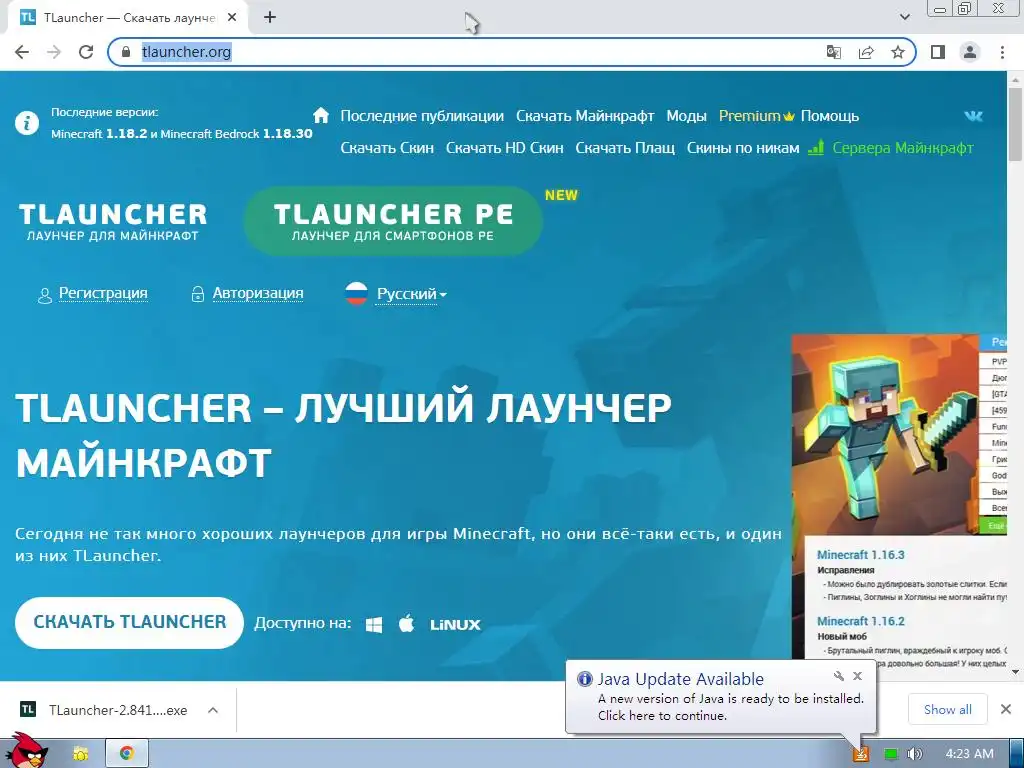This screenshot has height=768, width=1024.
Task: Open Скины по никам link
Action: 743,148
